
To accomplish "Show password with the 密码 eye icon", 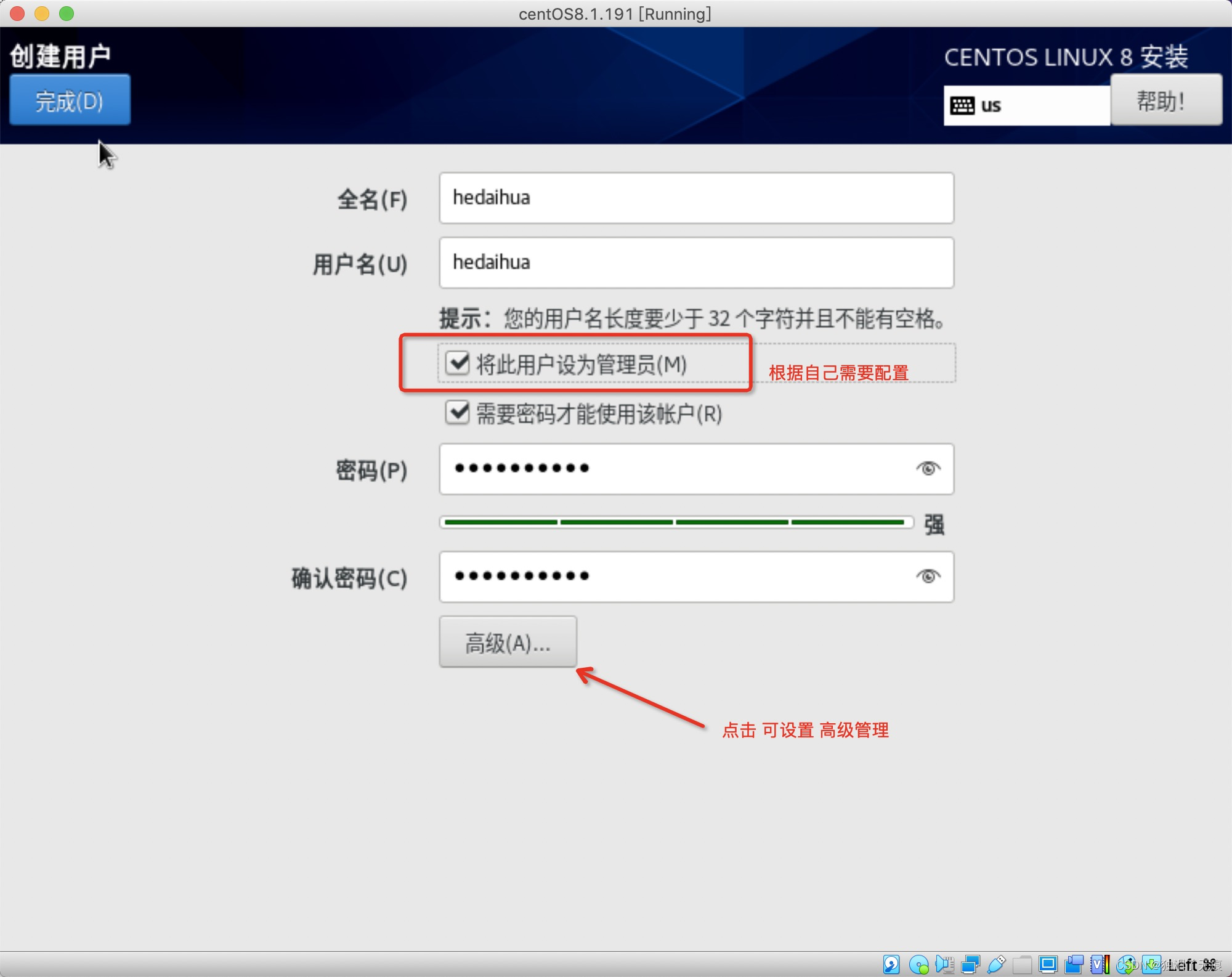I will pos(928,469).
